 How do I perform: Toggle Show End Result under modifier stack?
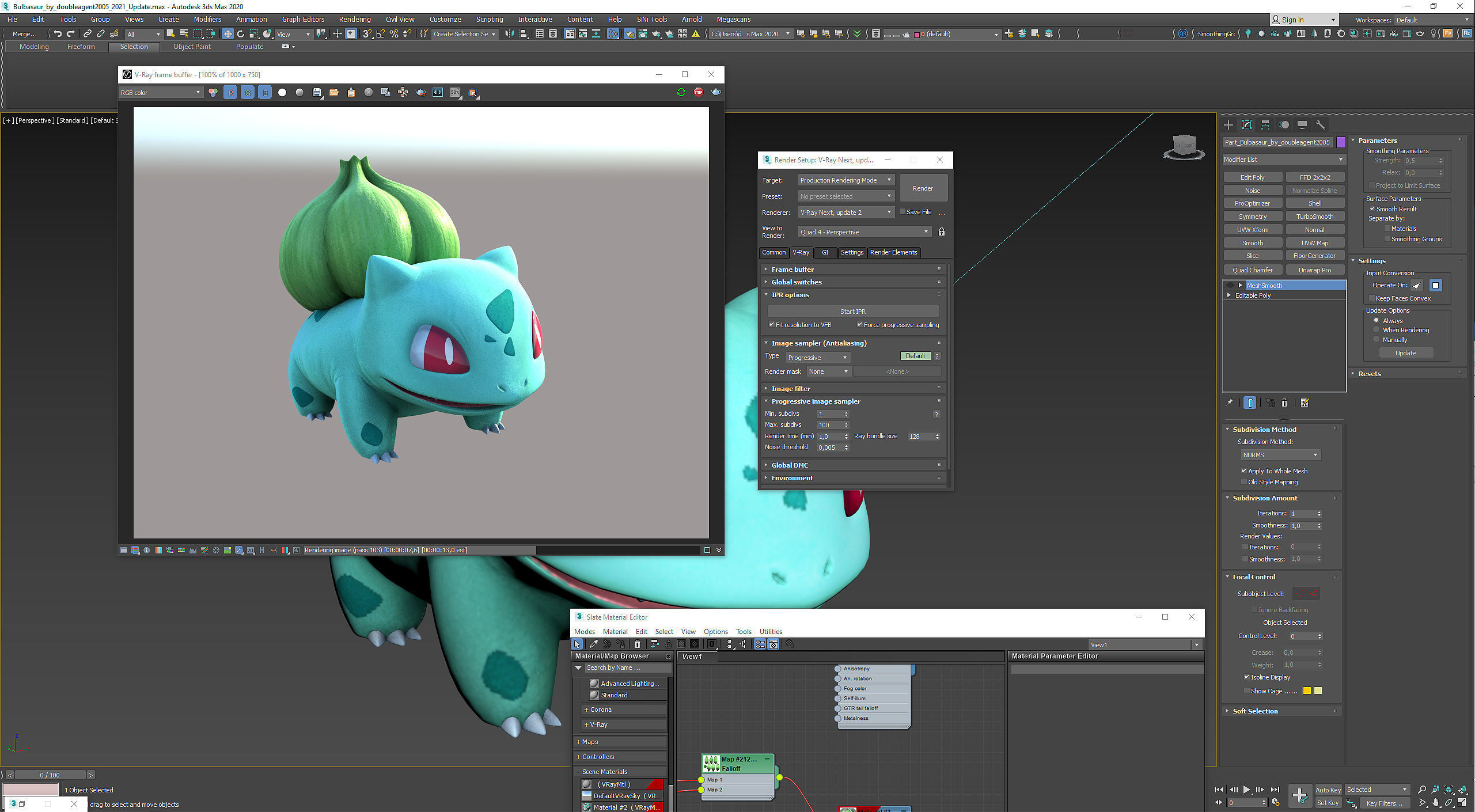click(1250, 403)
